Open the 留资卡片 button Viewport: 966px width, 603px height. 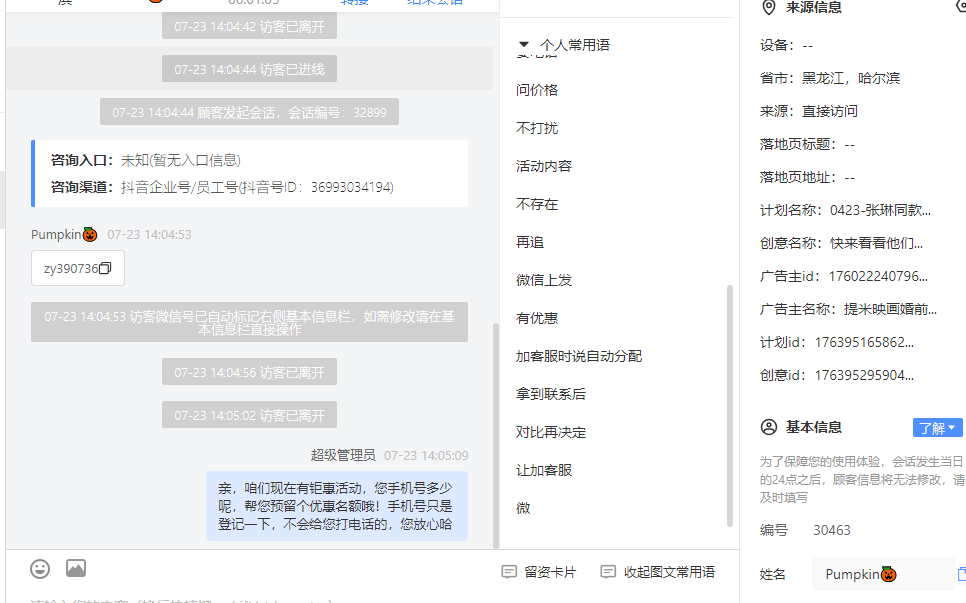pos(539,572)
